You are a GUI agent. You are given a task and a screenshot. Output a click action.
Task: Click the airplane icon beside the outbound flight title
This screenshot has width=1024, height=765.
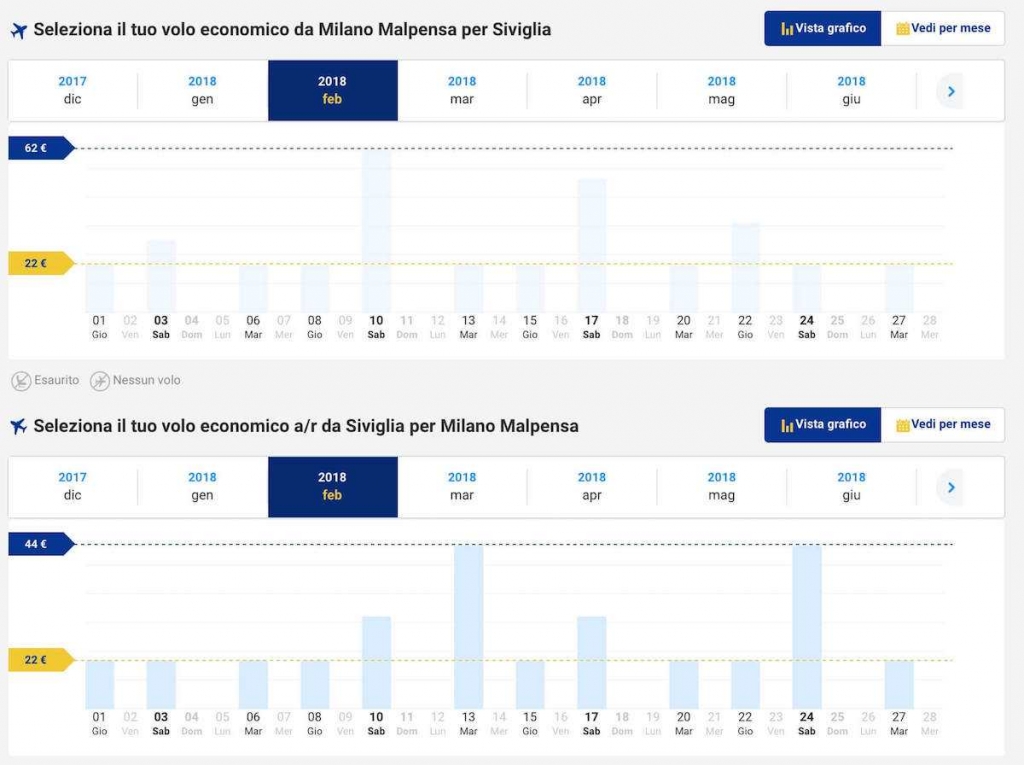point(18,30)
